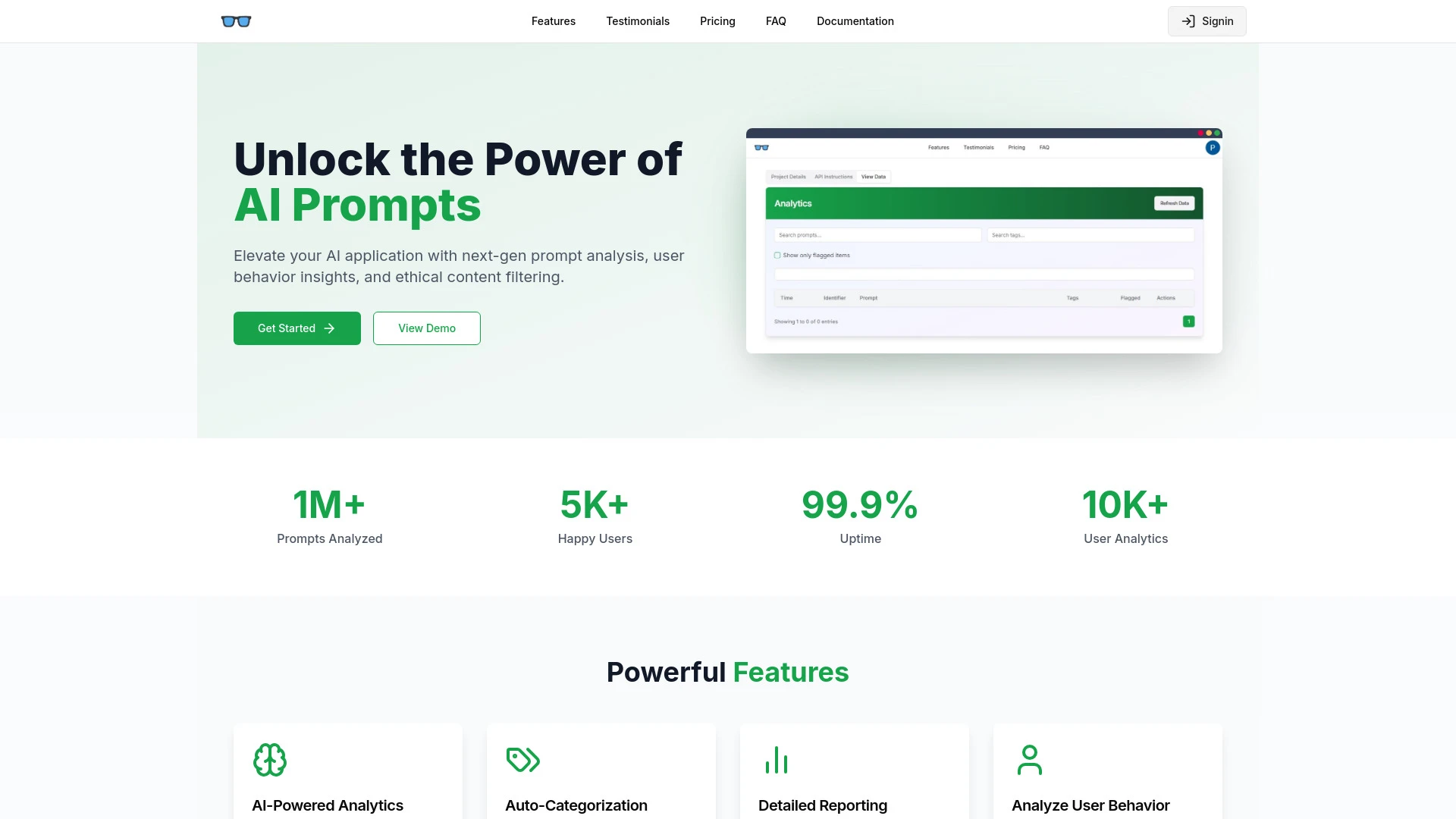Select the View Data tab in dashboard
The image size is (1456, 819).
(x=871, y=176)
